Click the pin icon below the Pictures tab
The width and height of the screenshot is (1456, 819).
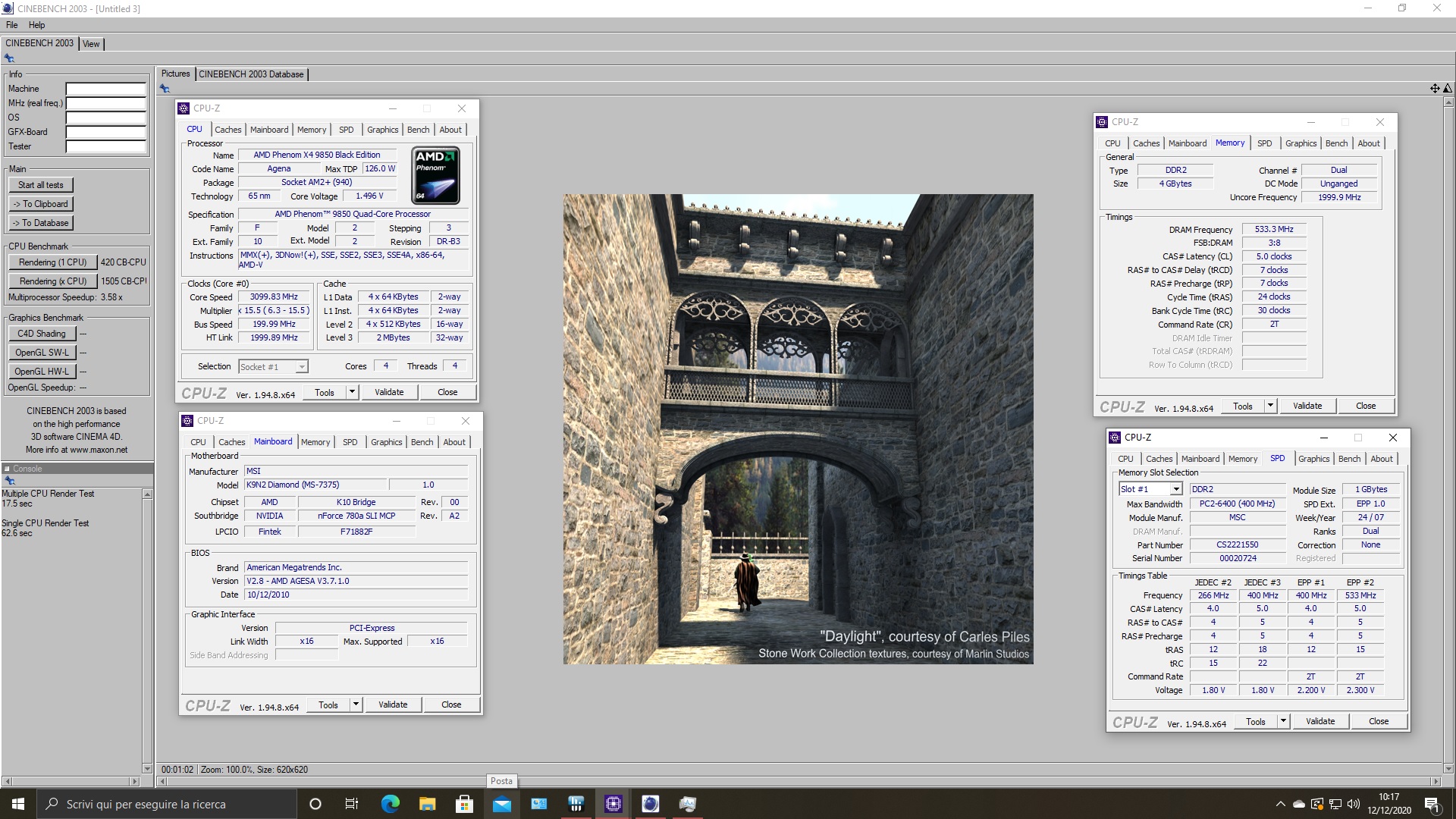point(165,89)
